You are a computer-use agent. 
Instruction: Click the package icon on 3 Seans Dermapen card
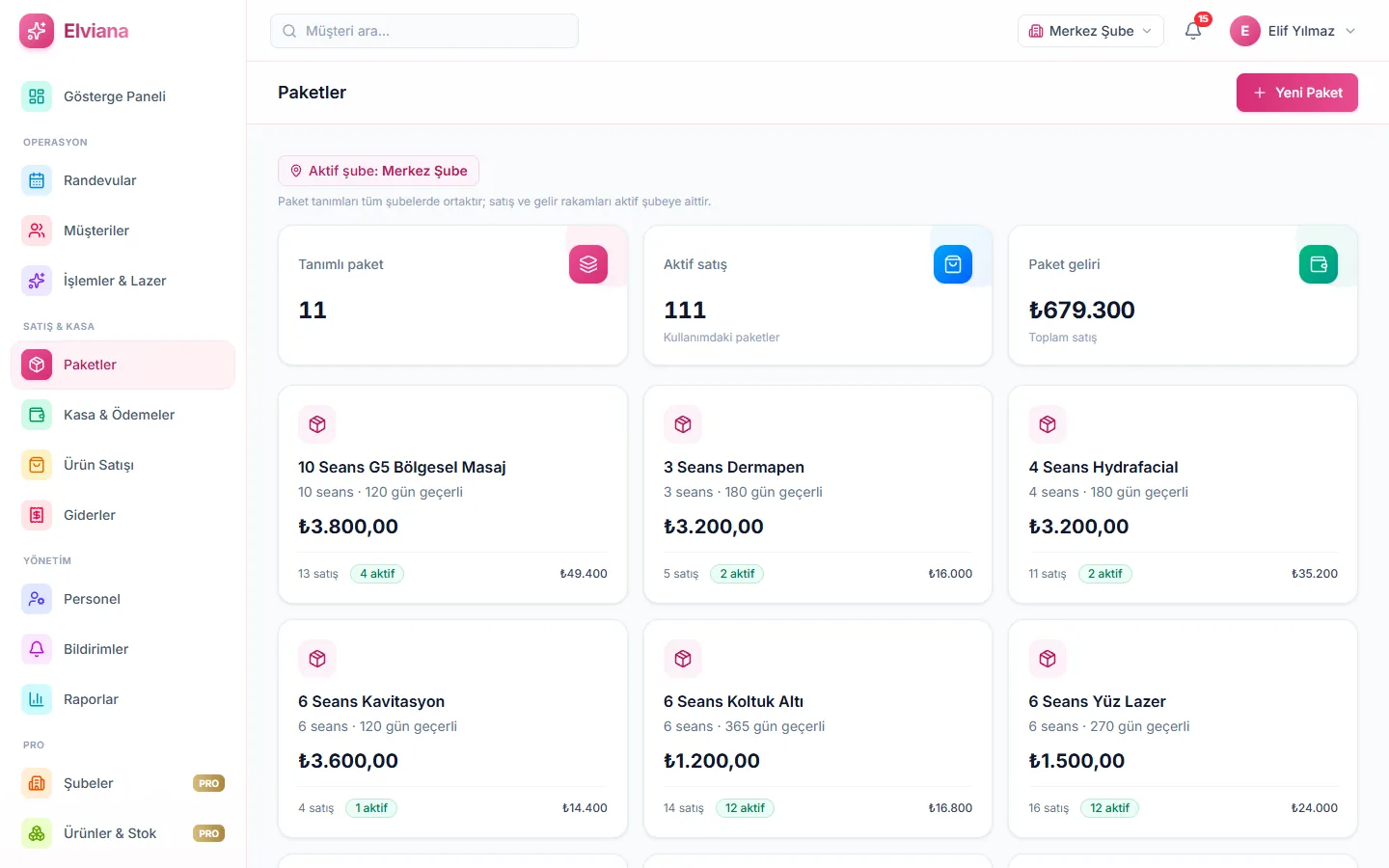coord(683,424)
